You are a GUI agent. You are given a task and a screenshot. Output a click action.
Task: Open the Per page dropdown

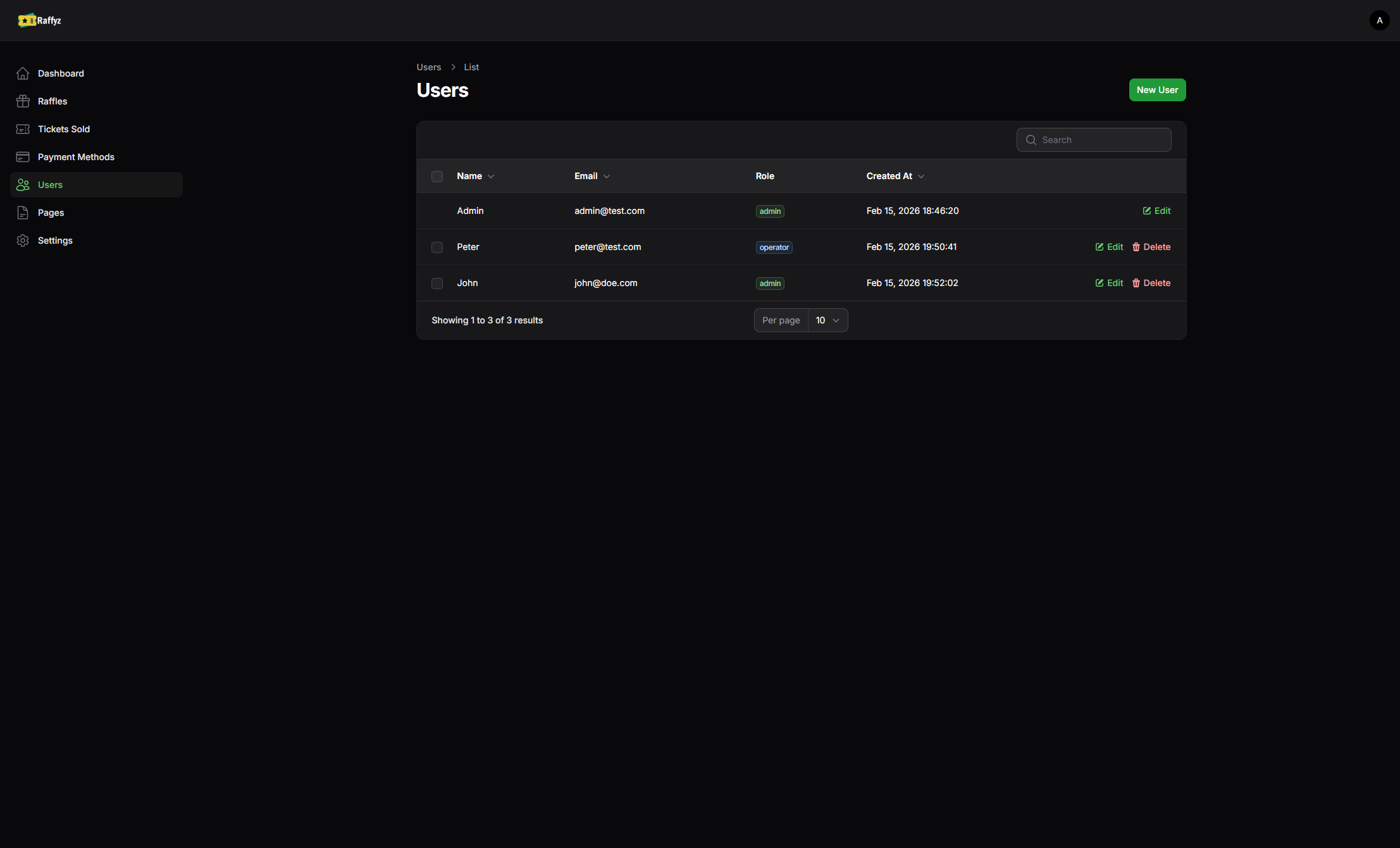pos(827,320)
